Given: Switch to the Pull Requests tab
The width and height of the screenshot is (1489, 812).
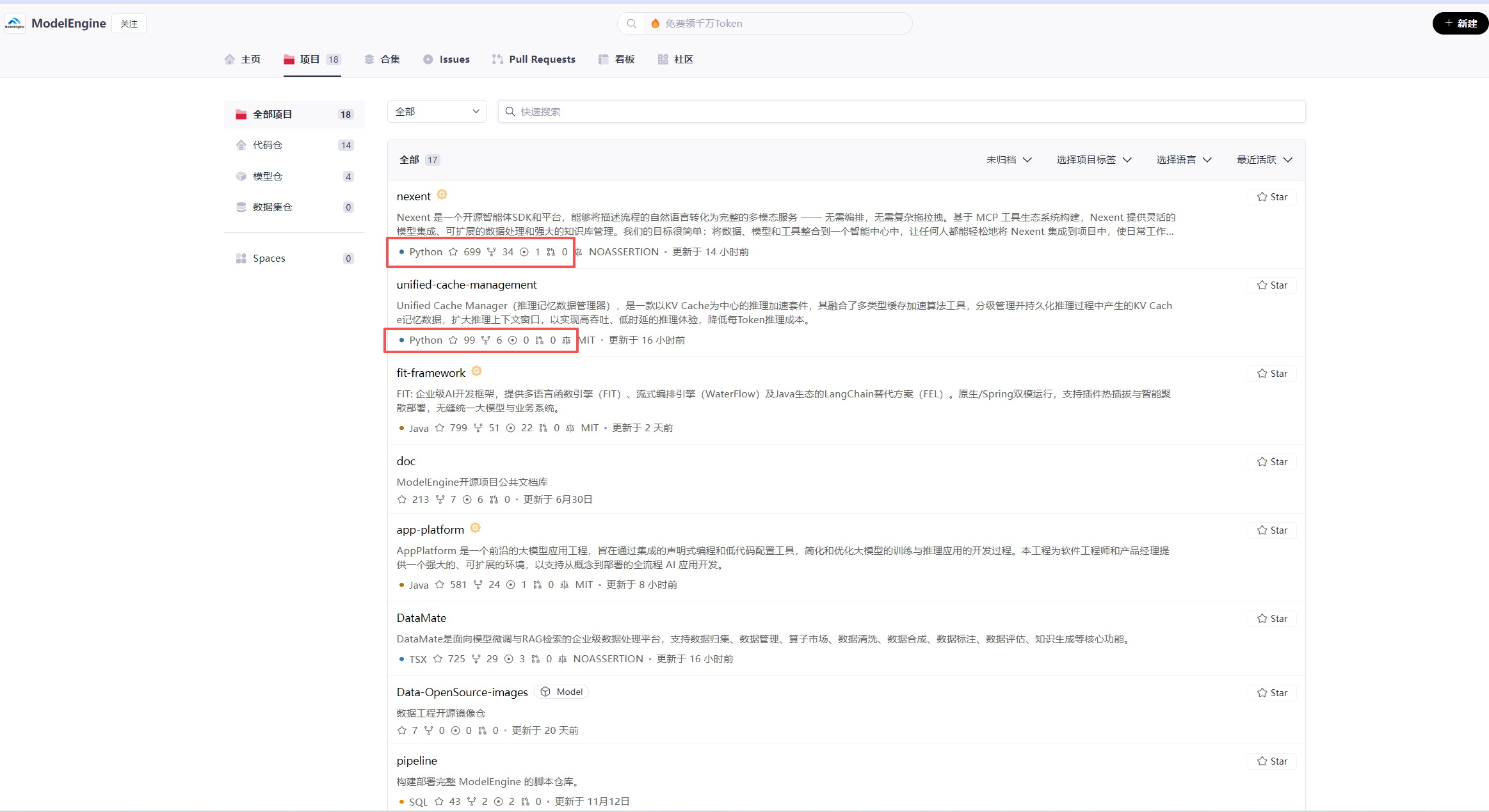Looking at the screenshot, I should [533, 60].
